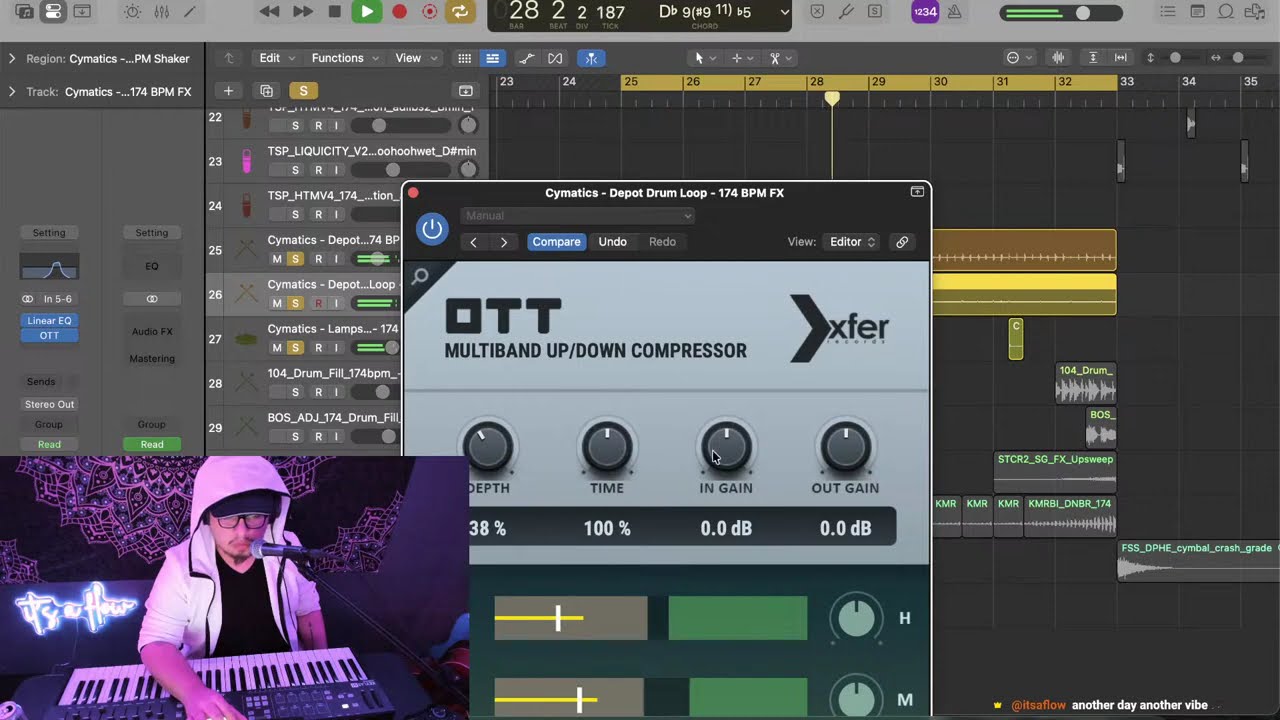The height and width of the screenshot is (720, 1280).
Task: Open the Library browser icon
Action: pyautogui.click(x=24, y=12)
